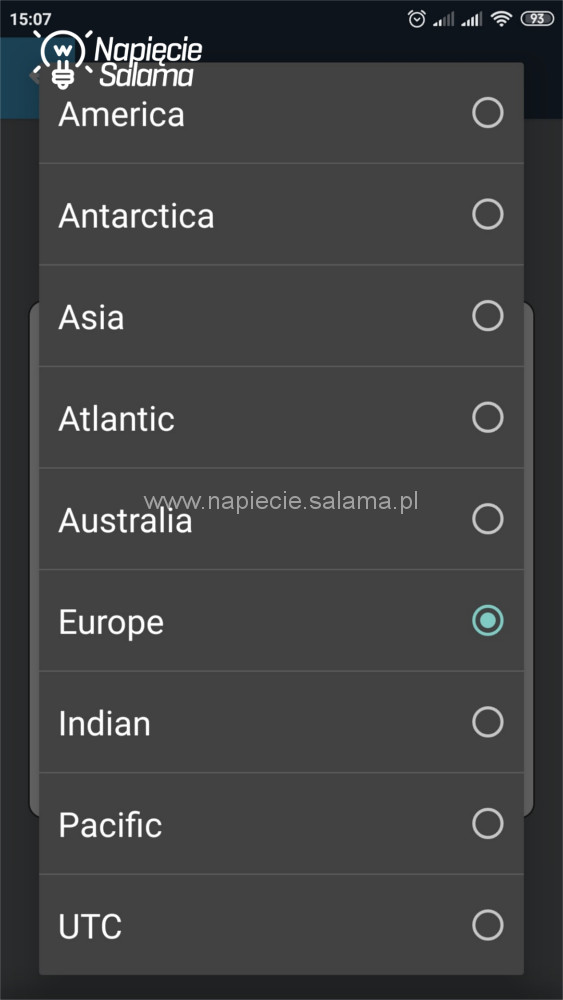This screenshot has height=1000, width=563.
Task: Select the Australia radio button
Action: [x=488, y=519]
